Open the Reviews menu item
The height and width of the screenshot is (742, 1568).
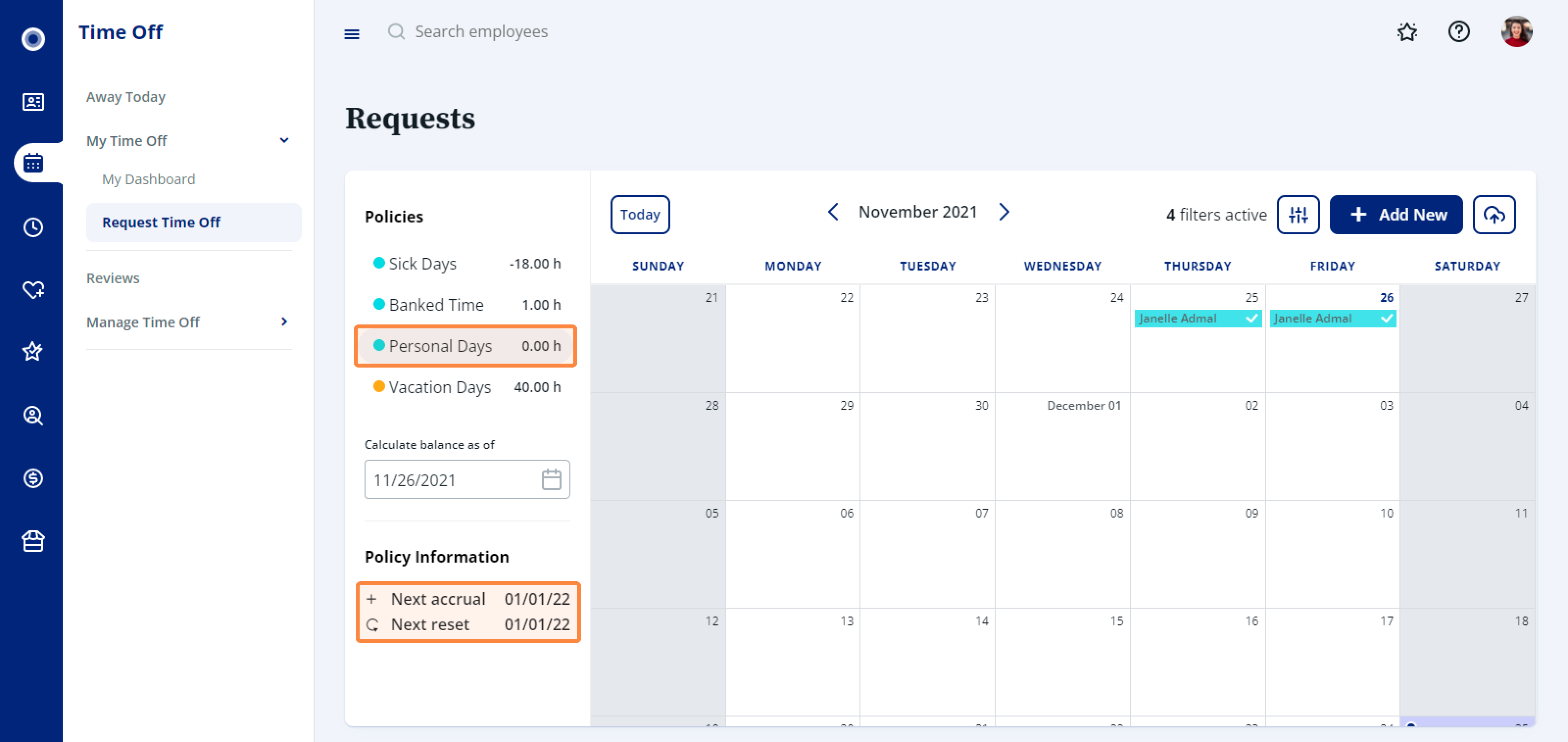pyautogui.click(x=113, y=277)
